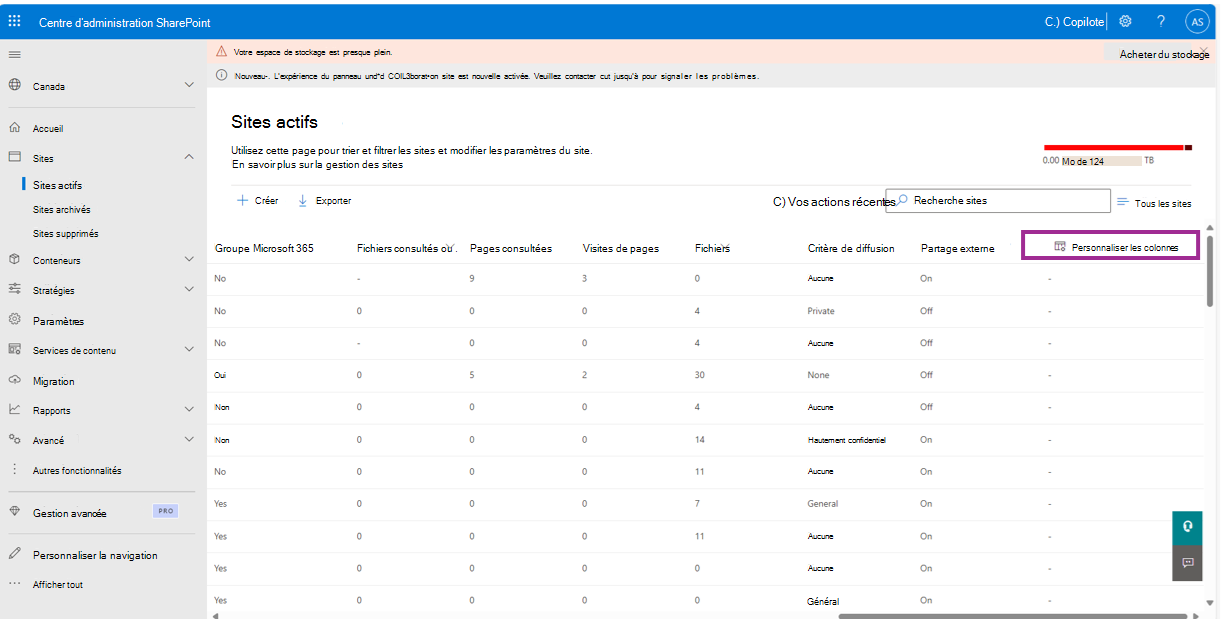Click the Créer button
Image resolution: width=1224 pixels, height=639 pixels.
tap(257, 200)
